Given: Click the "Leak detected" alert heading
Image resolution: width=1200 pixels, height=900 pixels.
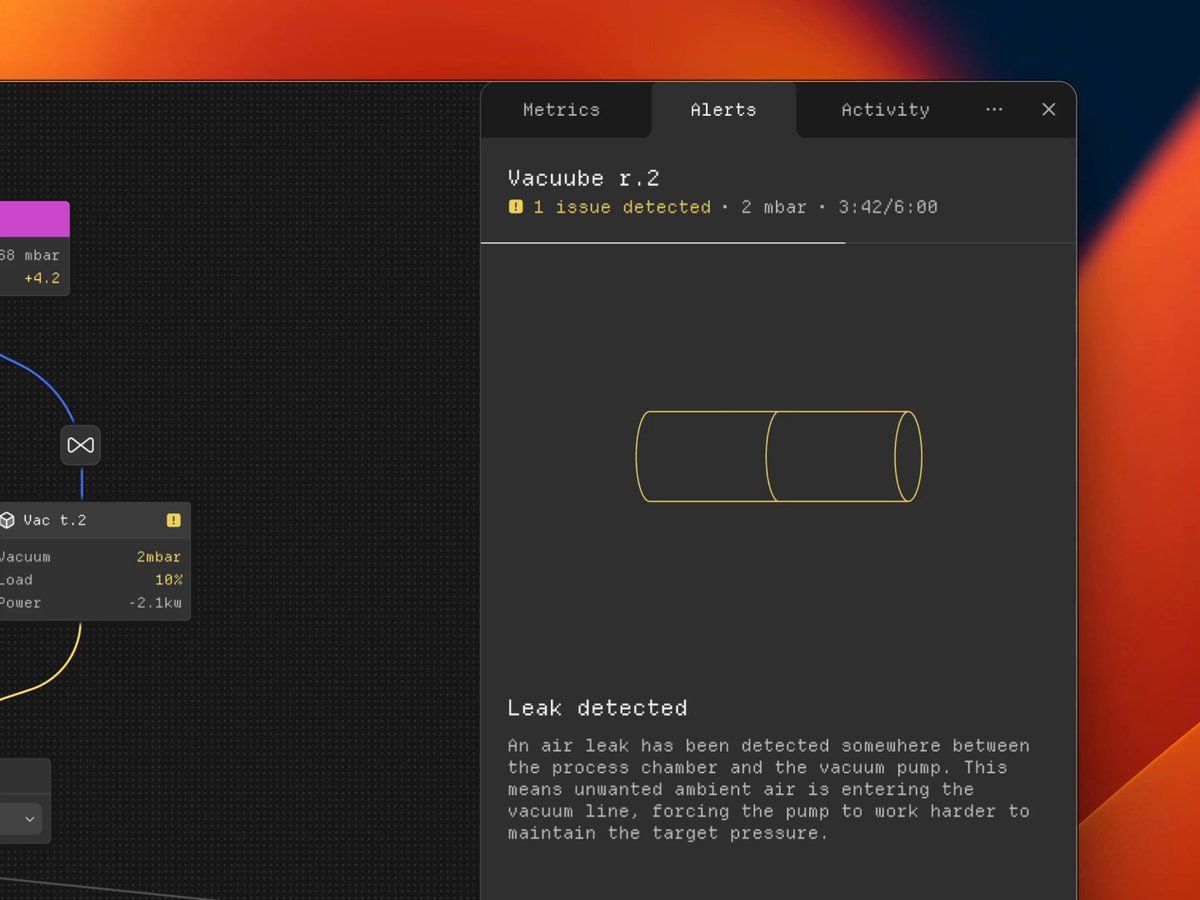Looking at the screenshot, I should (597, 708).
